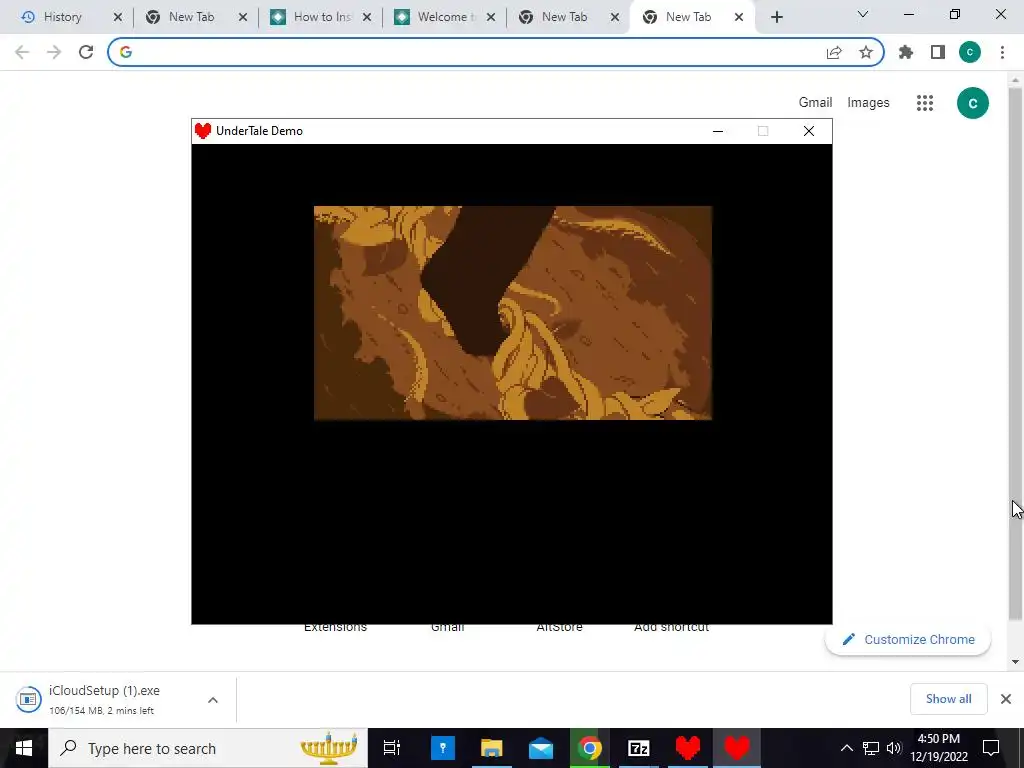Viewport: 1024px width, 768px height.
Task: Share this page icon in address bar
Action: coord(834,52)
